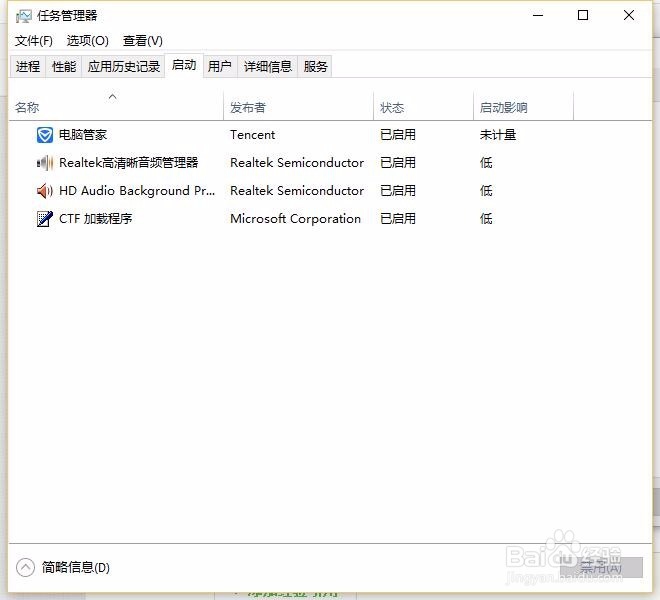The height and width of the screenshot is (600, 660).
Task: Click the 禁用 button at bottom right
Action: point(601,568)
